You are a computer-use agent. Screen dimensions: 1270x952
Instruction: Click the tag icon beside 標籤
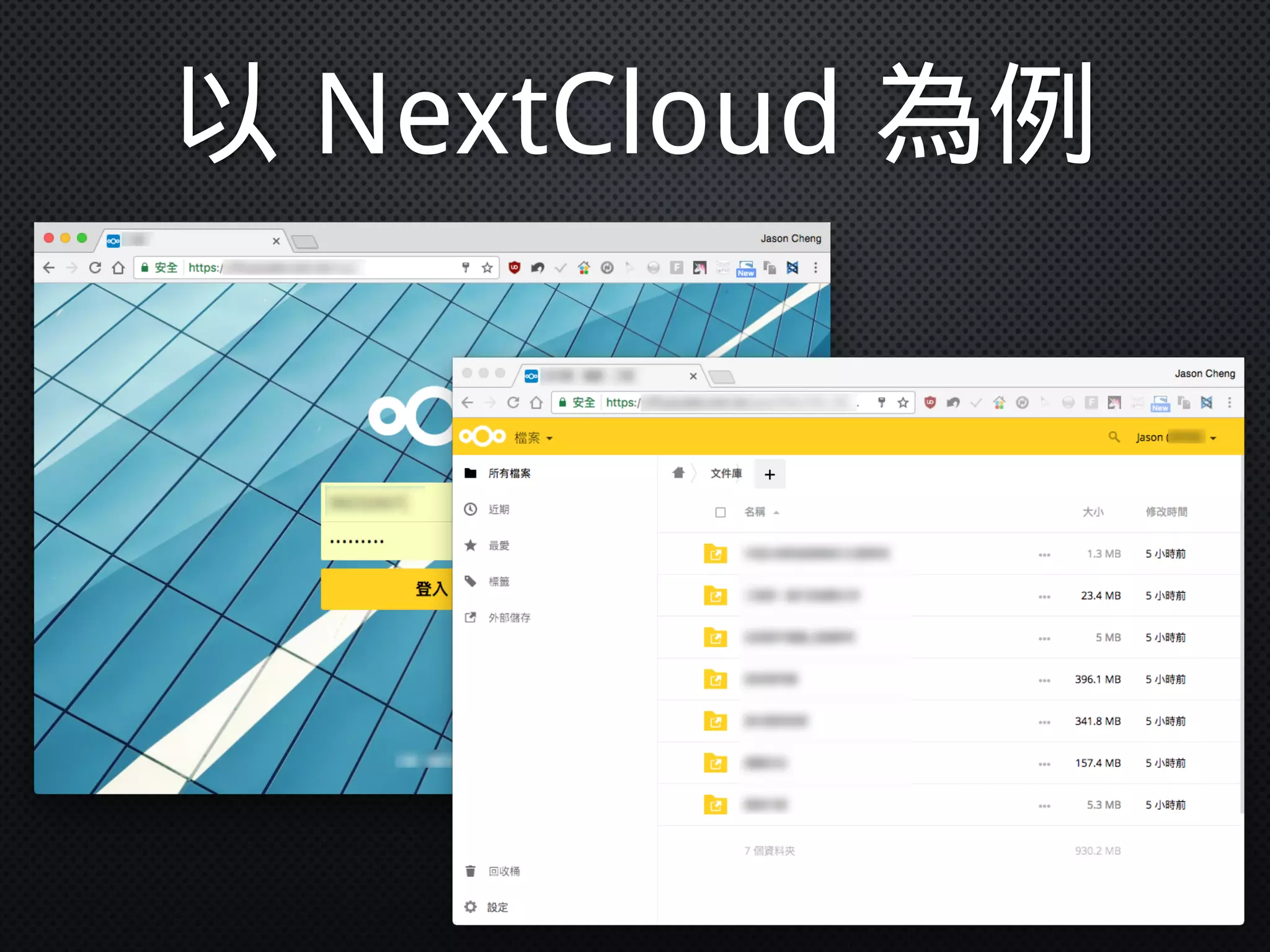click(x=471, y=581)
